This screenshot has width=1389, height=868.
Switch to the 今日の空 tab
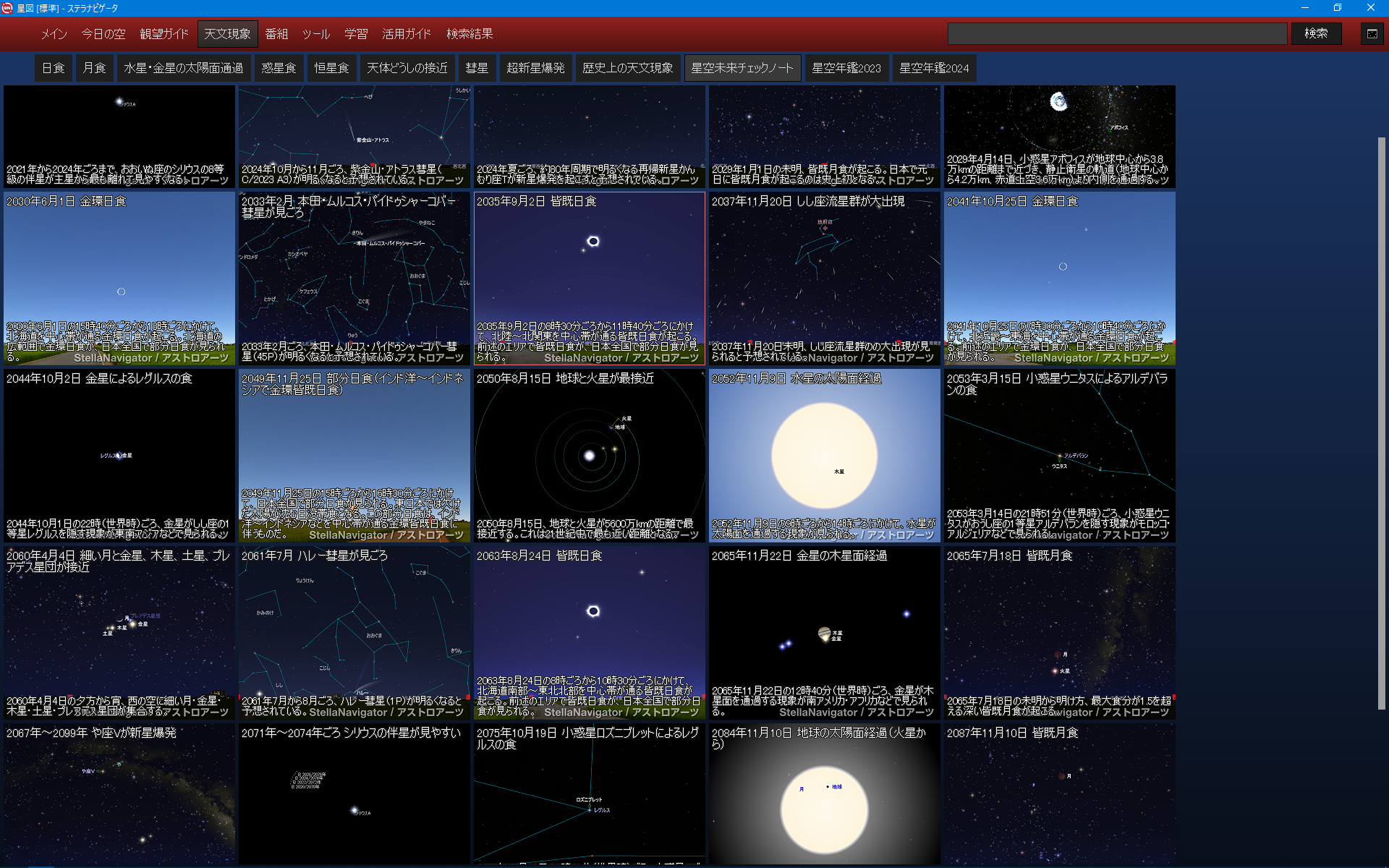[103, 34]
